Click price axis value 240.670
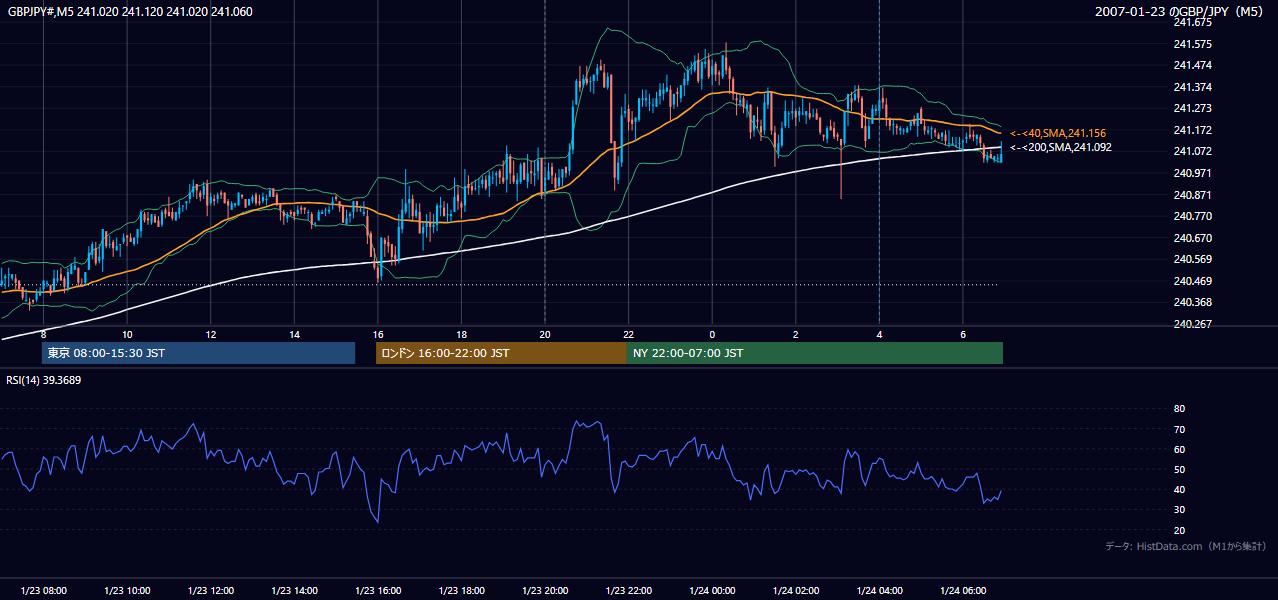The image size is (1278, 600). point(1193,238)
